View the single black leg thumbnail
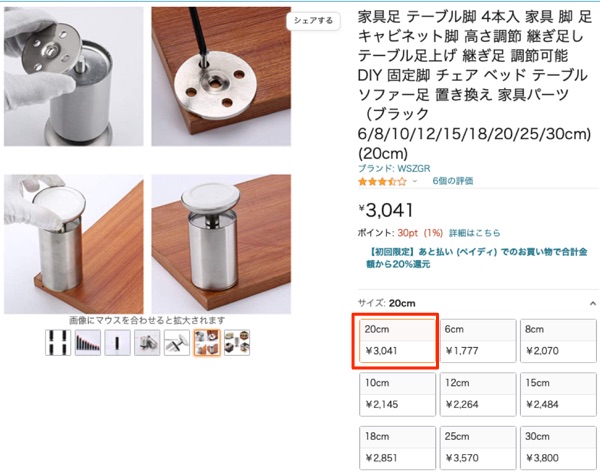 [x=117, y=342]
